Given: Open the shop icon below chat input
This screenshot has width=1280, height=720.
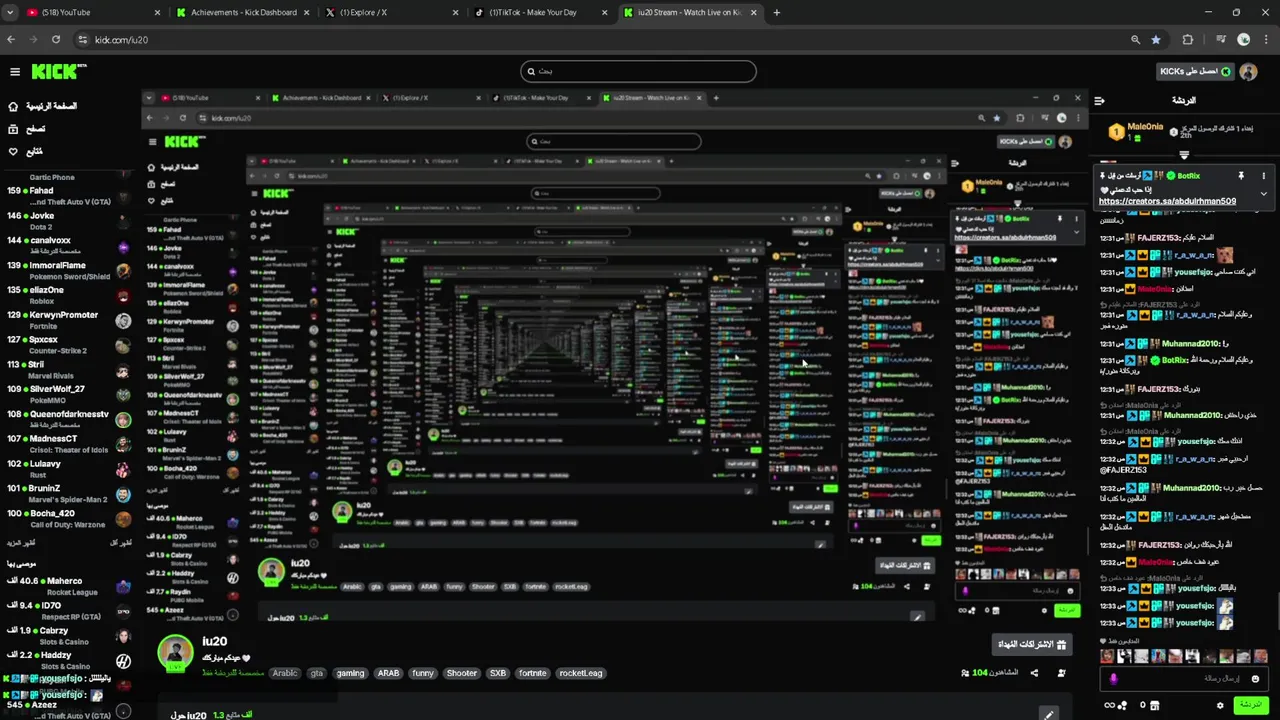Looking at the screenshot, I should tap(1154, 705).
